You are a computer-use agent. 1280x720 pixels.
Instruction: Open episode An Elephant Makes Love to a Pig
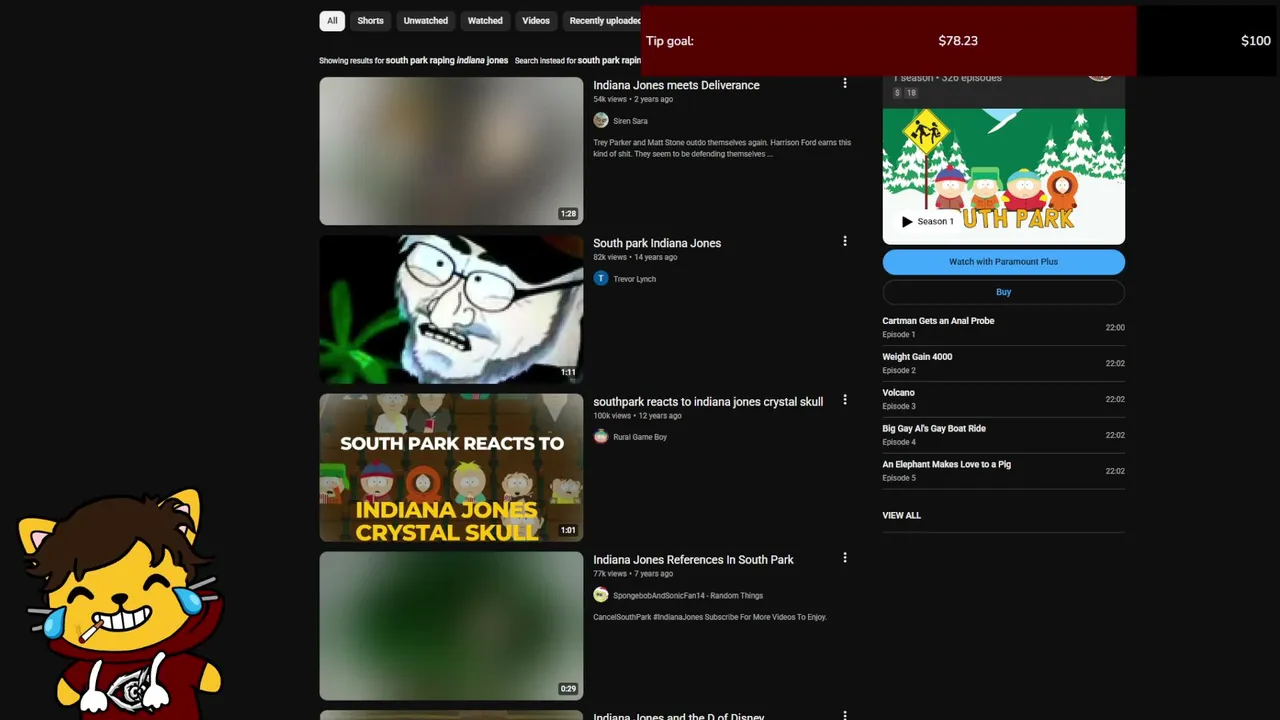(x=1003, y=471)
